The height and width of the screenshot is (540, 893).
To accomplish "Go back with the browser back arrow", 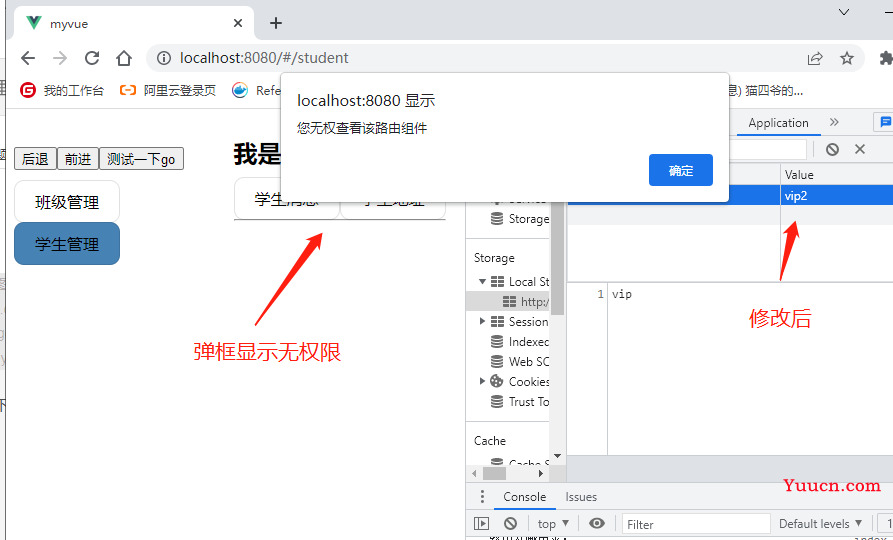I will 28,58.
